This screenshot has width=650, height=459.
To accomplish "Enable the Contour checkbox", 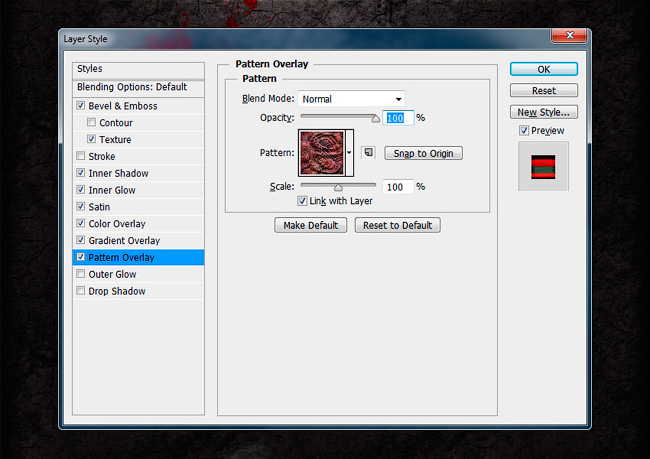I will 92,122.
